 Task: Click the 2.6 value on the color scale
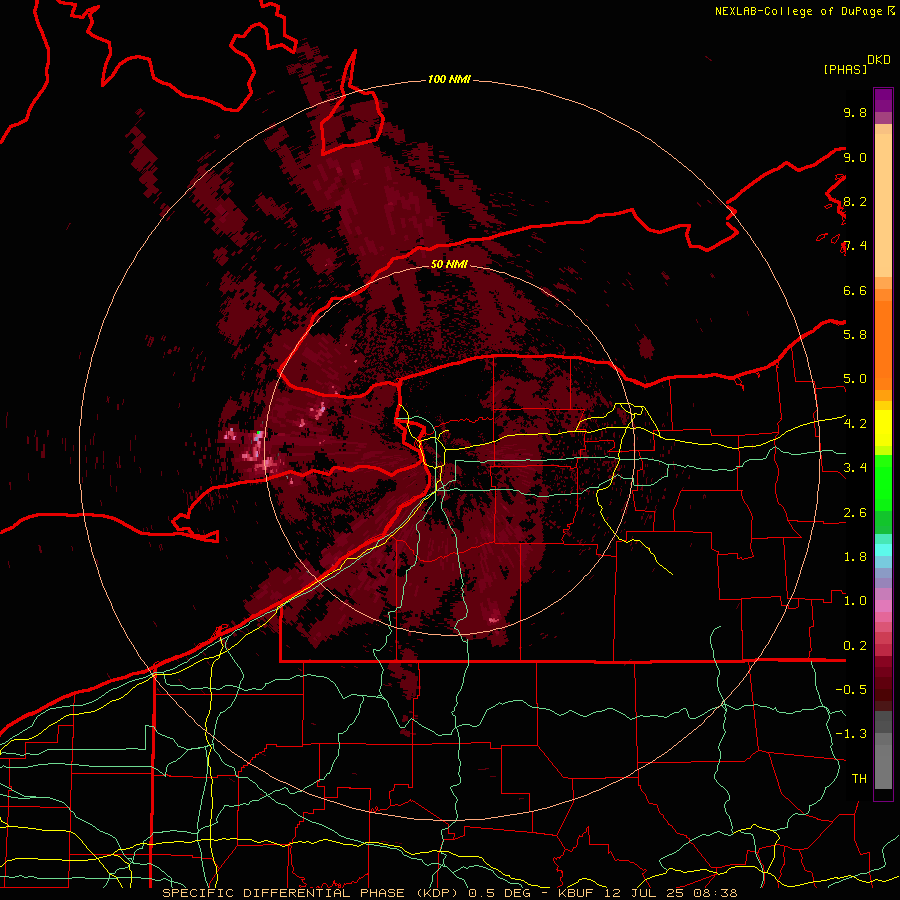855,513
